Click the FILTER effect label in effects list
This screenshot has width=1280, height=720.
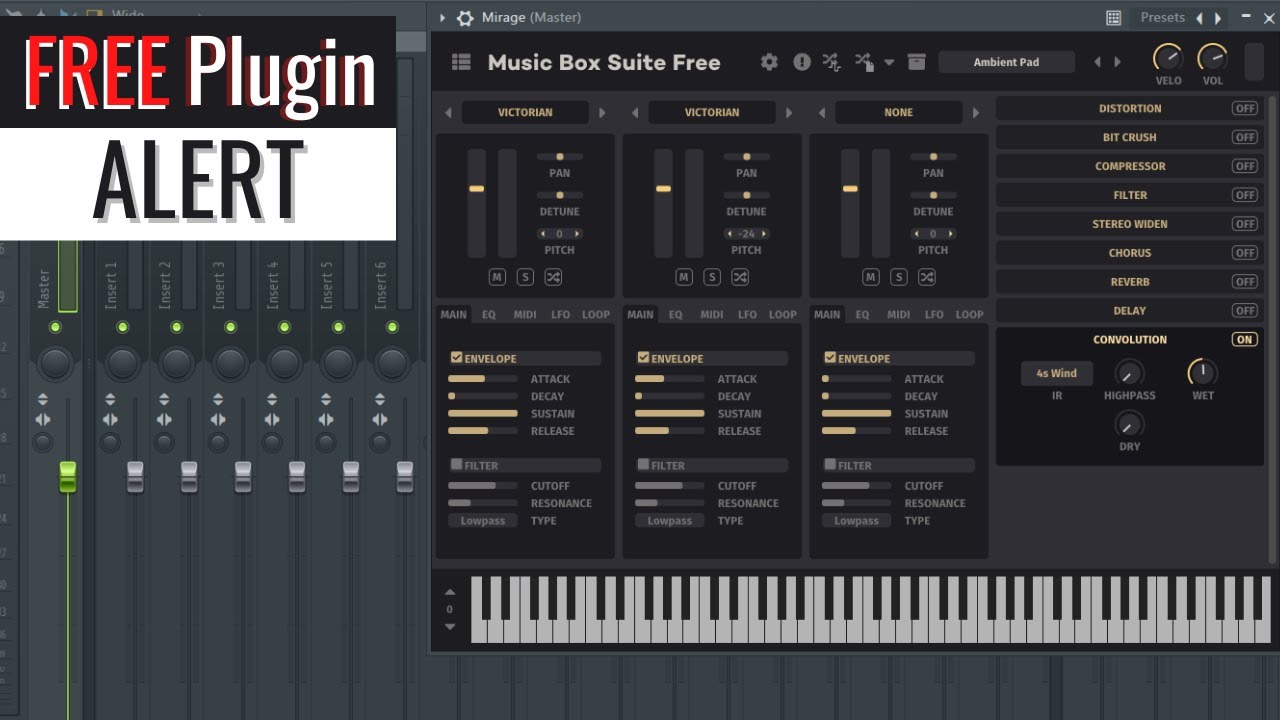pos(1130,195)
